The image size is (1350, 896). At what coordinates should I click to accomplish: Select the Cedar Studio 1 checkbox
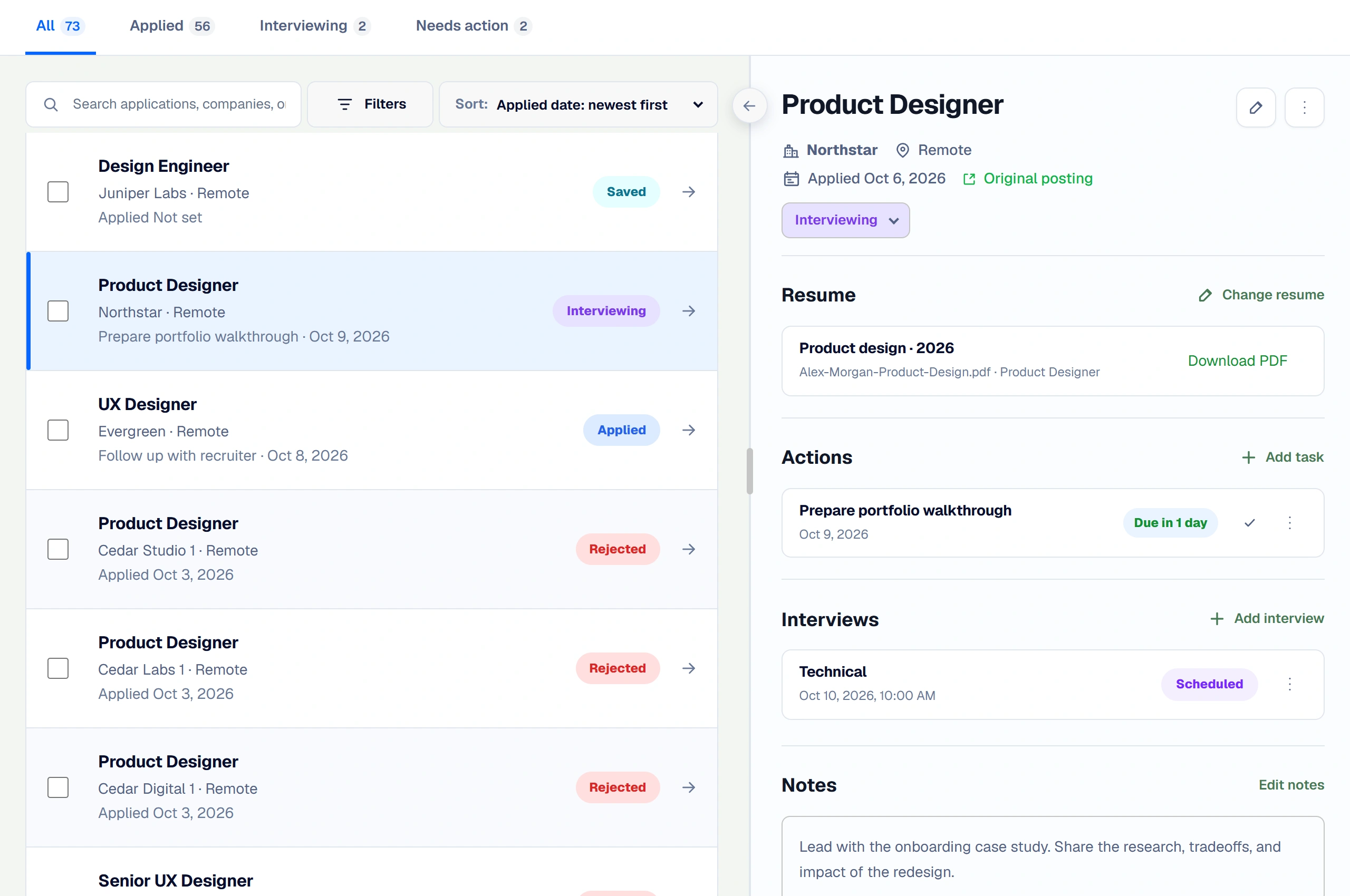58,549
